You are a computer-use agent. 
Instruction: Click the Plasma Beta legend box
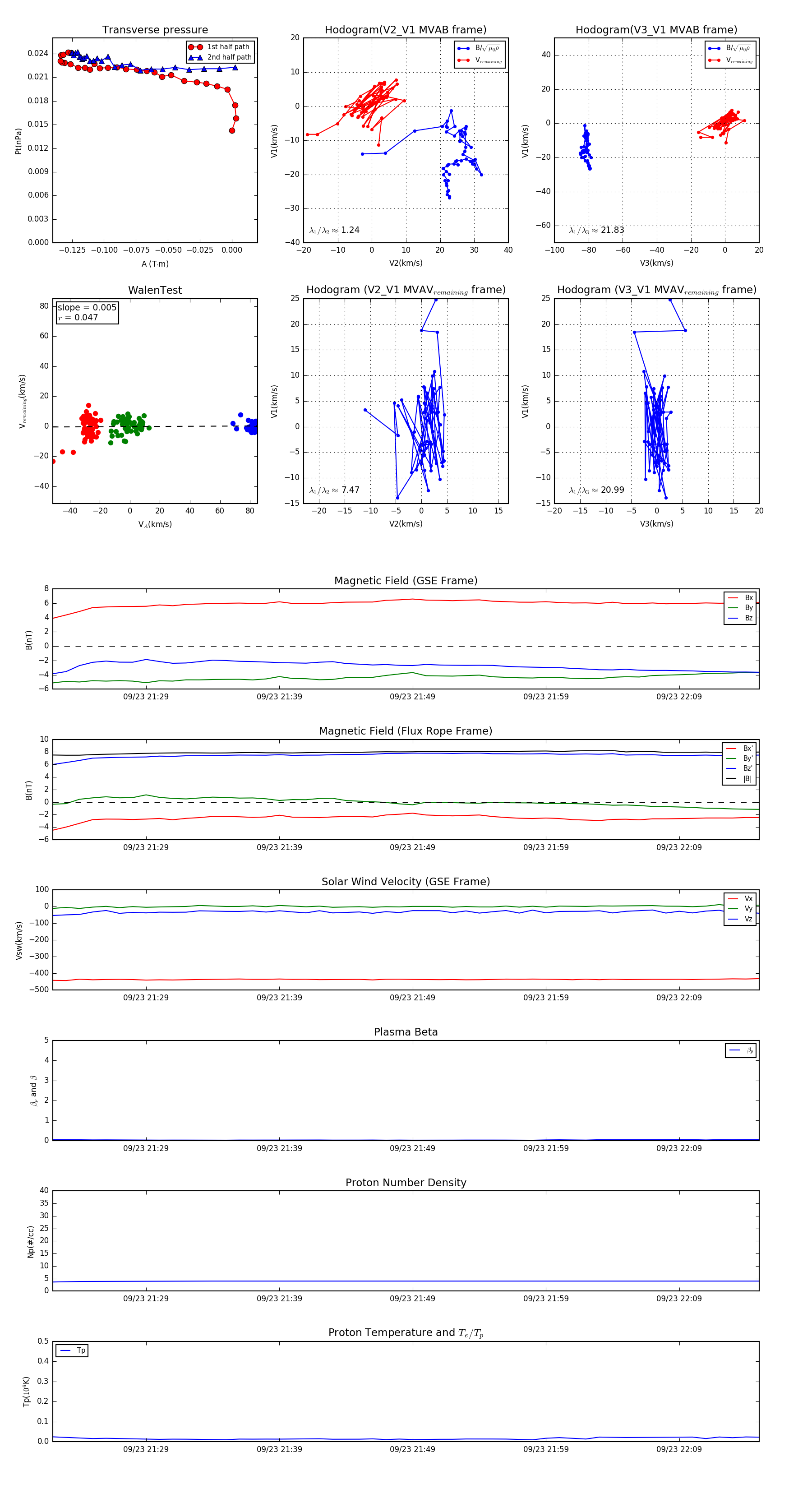coord(741,1050)
